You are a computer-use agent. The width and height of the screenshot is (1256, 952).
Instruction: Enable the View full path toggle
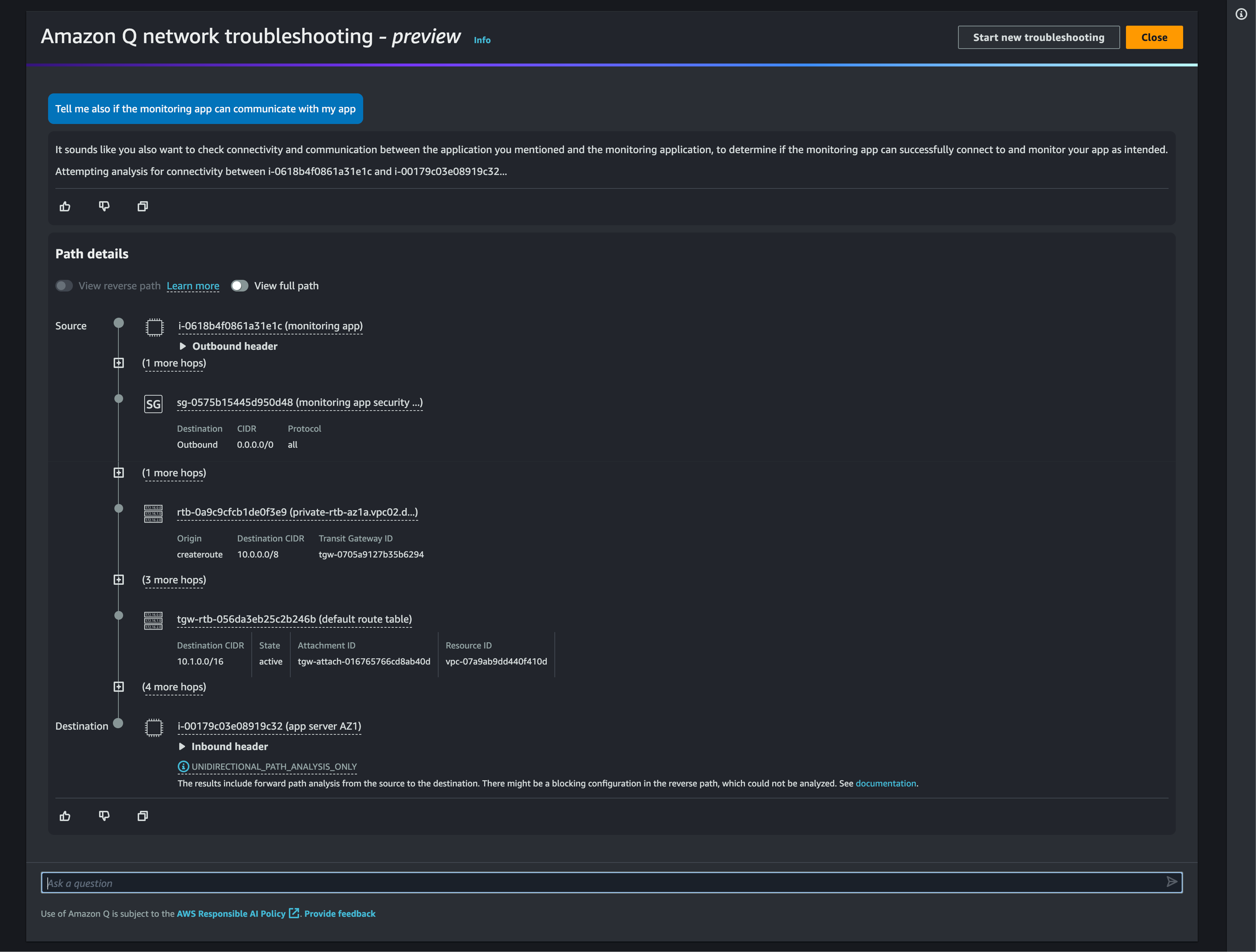pyautogui.click(x=239, y=286)
